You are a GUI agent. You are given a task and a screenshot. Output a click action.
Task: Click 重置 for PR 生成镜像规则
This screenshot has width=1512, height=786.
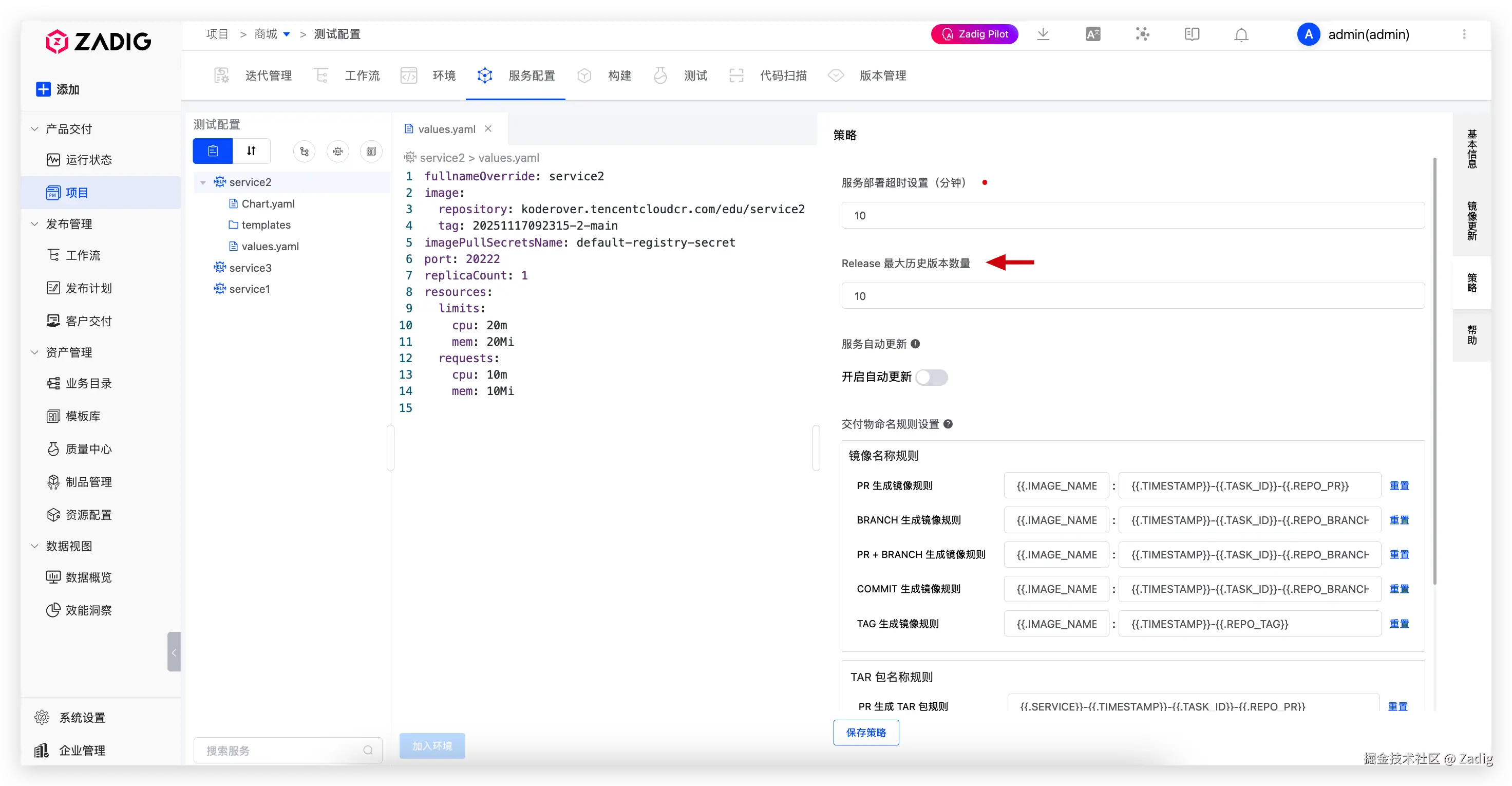pyautogui.click(x=1400, y=485)
